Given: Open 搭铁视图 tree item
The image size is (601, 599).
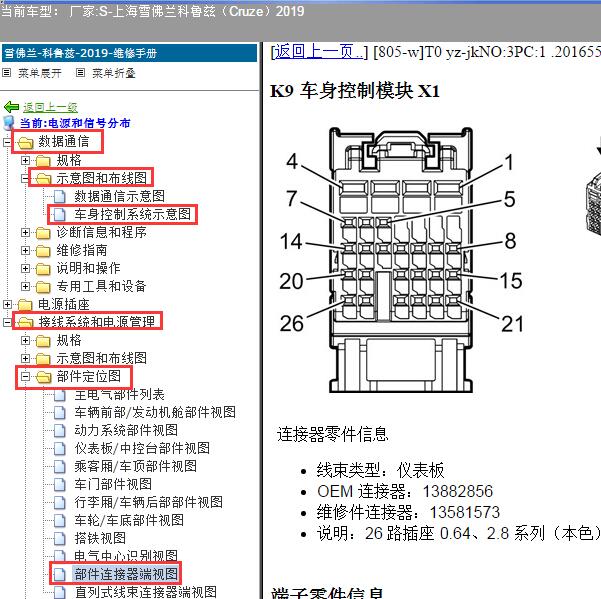Looking at the screenshot, I should tap(100, 538).
